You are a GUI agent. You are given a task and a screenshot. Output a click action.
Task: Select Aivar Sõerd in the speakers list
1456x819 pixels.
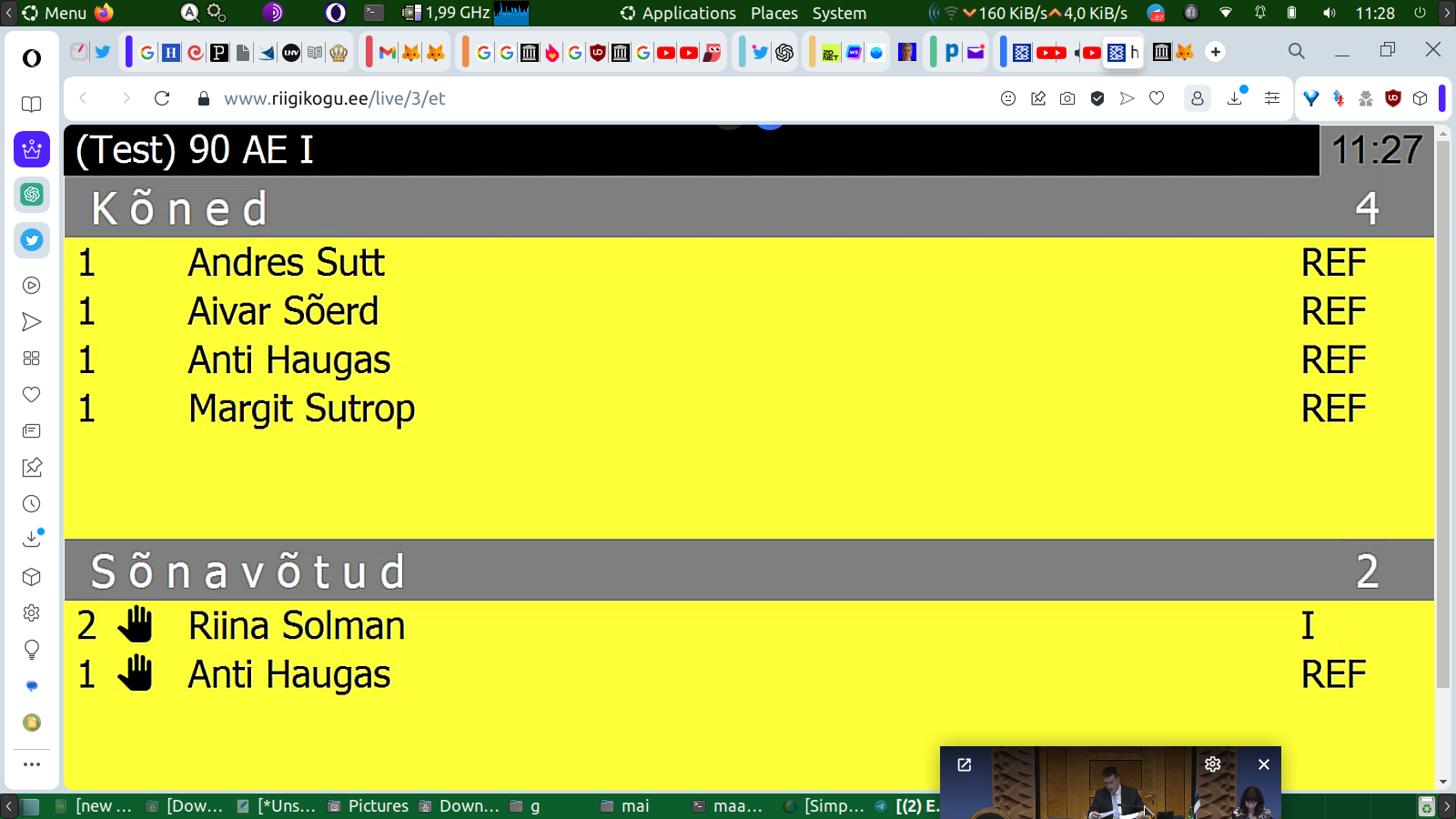[283, 311]
